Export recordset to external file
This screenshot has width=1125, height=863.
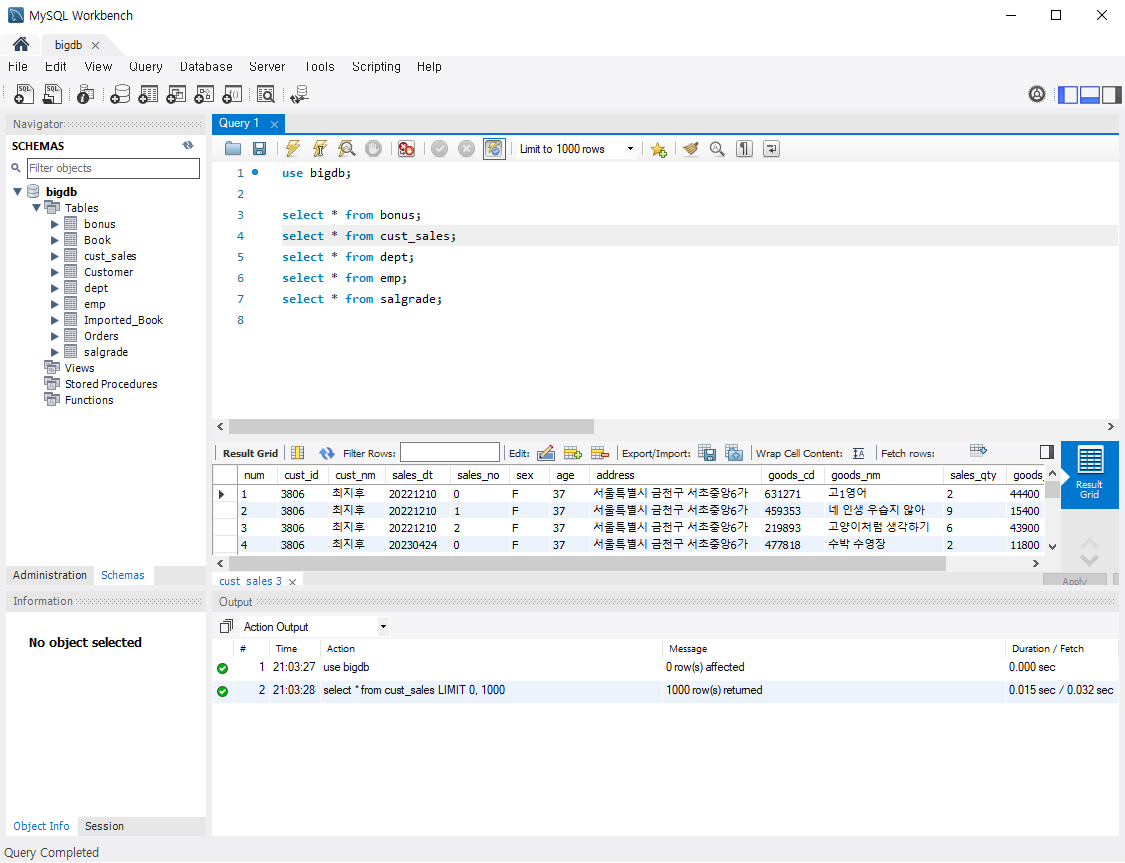[x=707, y=453]
